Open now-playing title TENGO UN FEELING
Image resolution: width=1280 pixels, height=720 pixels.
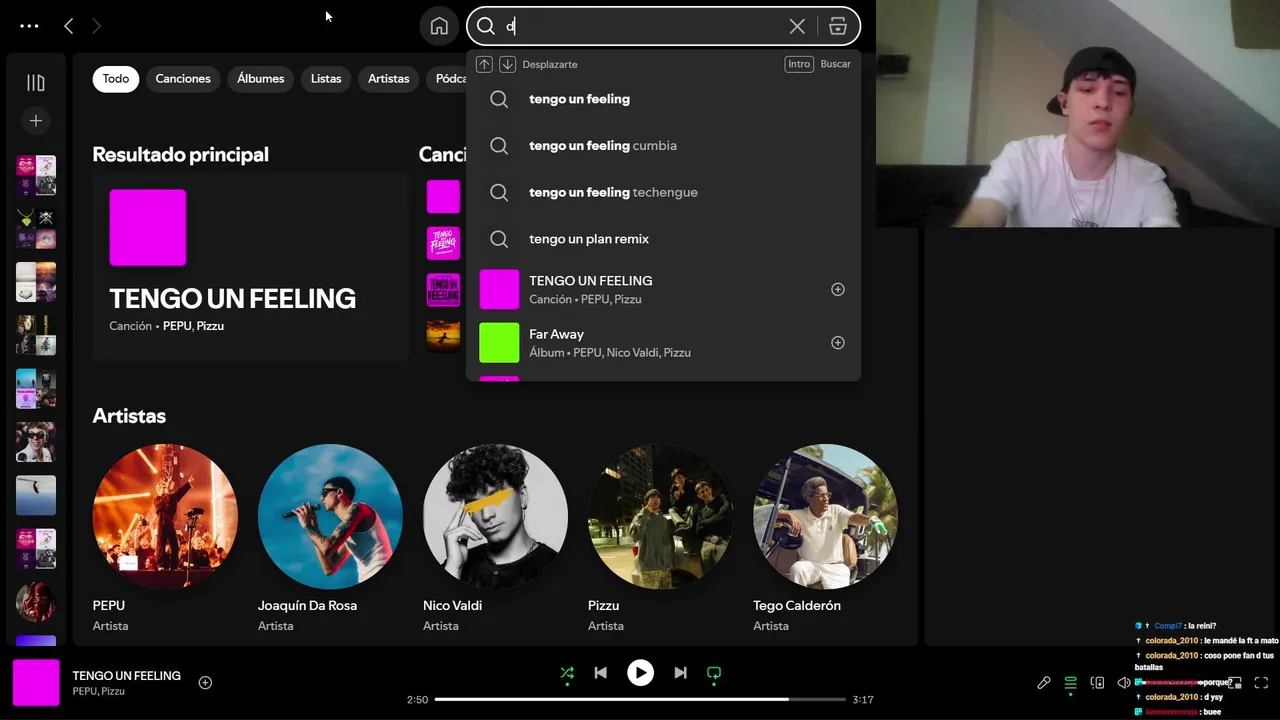tap(126, 676)
